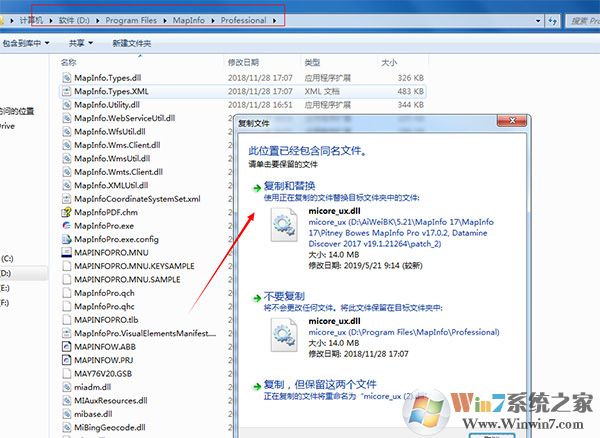
Task: Click the MapInfo.Types.XML file icon
Action: click(x=67, y=91)
